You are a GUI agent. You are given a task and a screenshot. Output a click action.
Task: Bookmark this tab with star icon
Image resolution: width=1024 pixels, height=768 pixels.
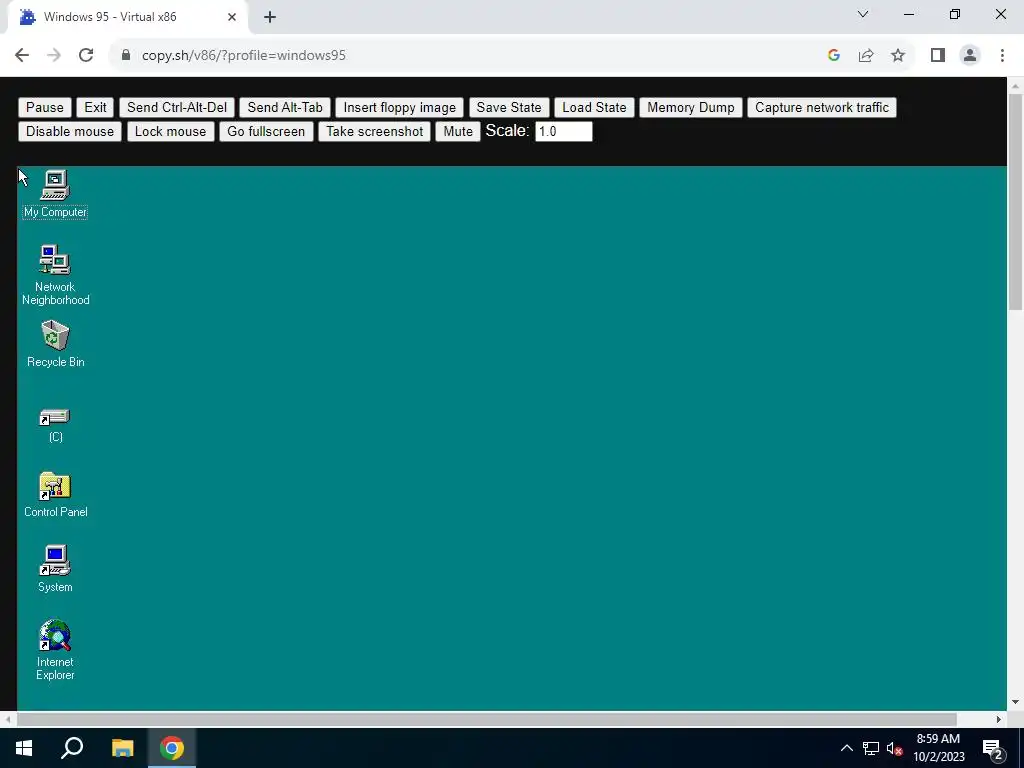[898, 55]
